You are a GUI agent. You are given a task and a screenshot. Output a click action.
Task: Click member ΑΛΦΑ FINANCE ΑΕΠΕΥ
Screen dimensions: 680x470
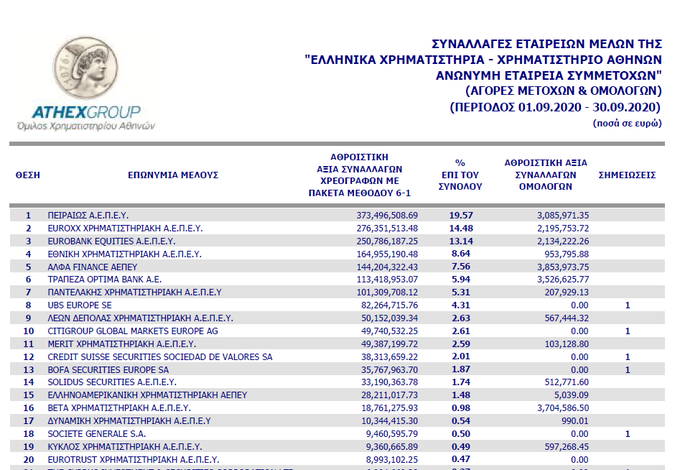pos(92,267)
